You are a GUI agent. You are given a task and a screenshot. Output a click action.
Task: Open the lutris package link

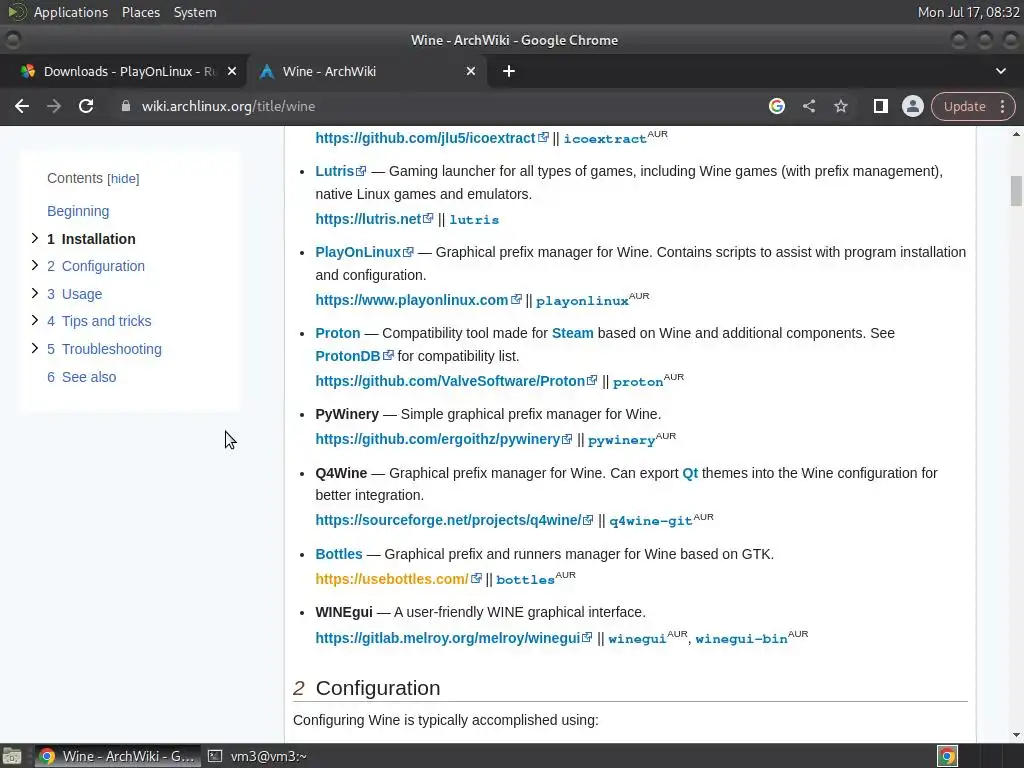click(x=474, y=220)
